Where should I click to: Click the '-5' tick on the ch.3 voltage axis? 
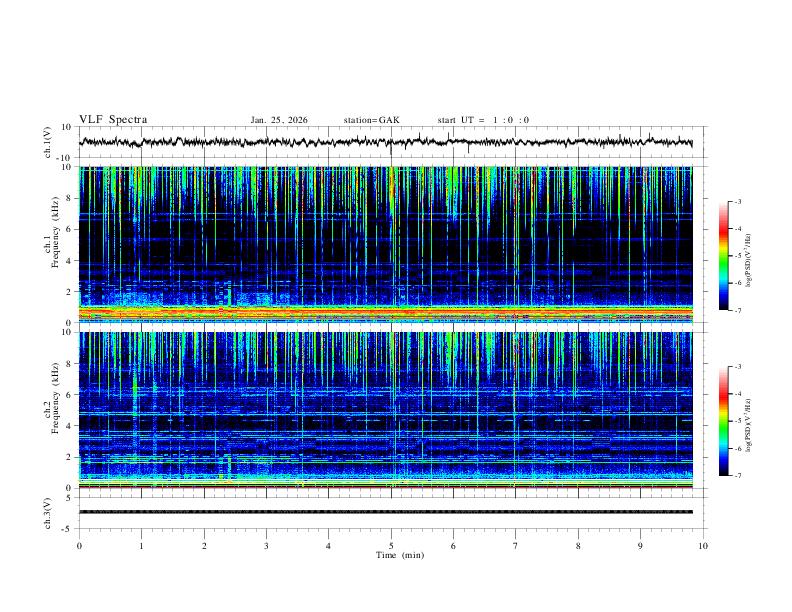(x=67, y=529)
